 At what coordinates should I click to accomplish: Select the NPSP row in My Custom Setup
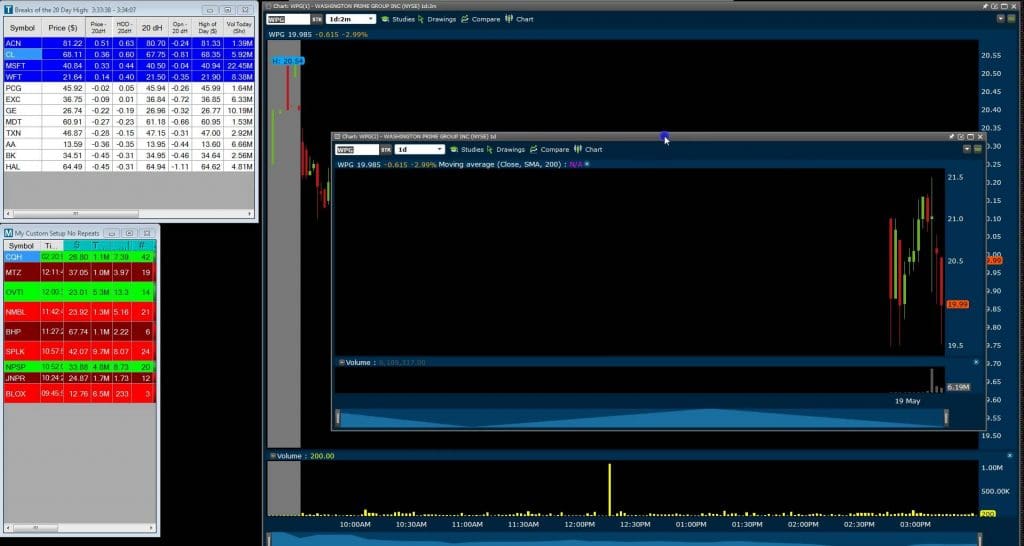(80, 367)
